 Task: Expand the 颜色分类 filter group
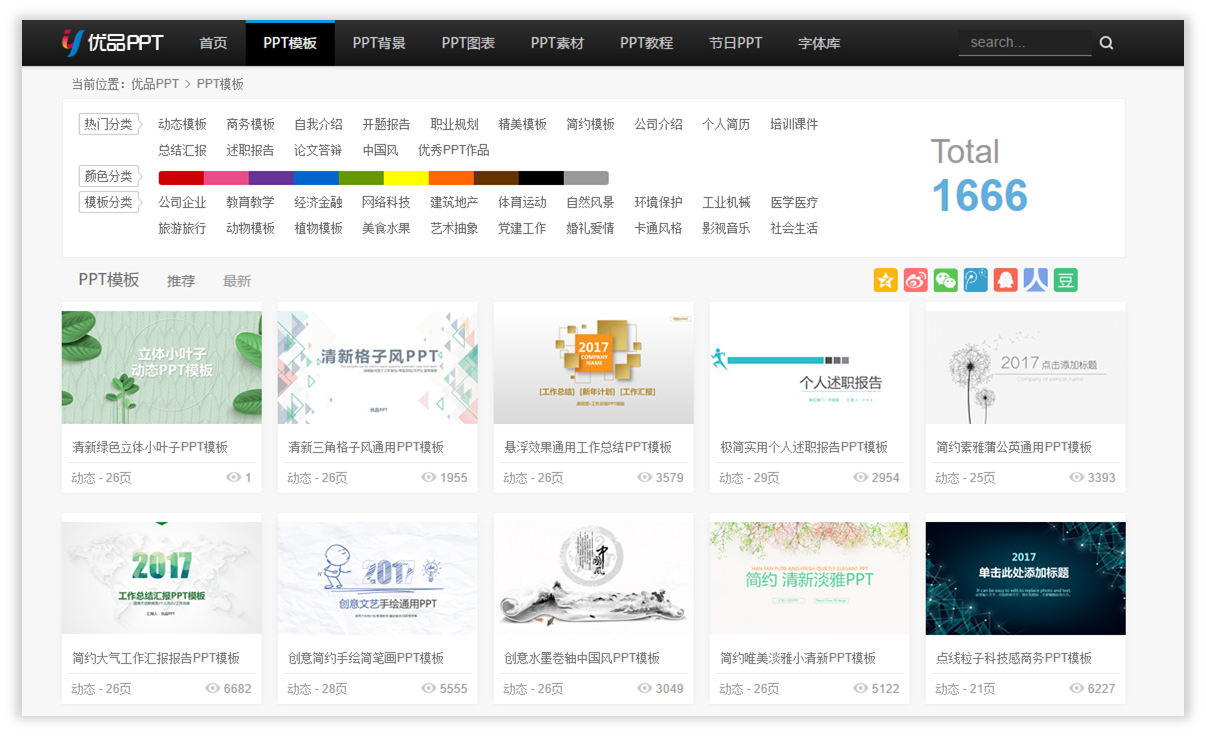108,176
